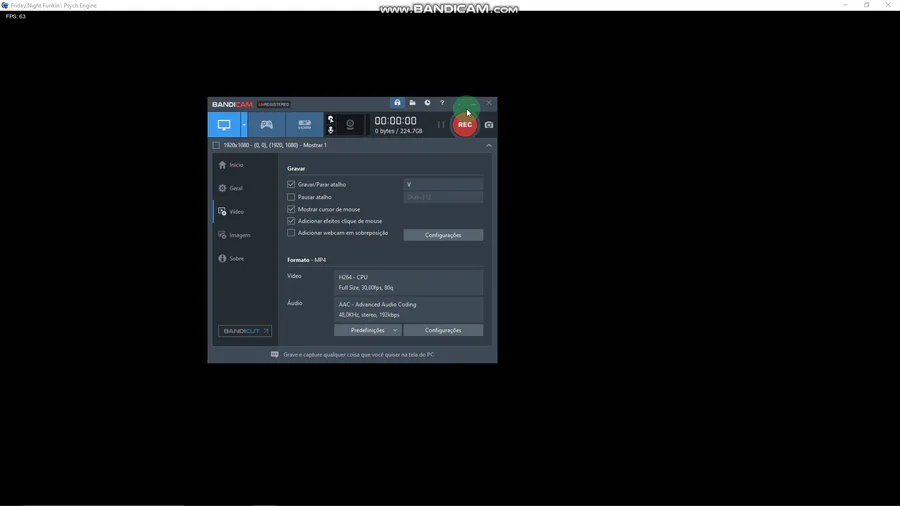Open the Sobre tab
This screenshot has width=900, height=506.
tap(246, 259)
